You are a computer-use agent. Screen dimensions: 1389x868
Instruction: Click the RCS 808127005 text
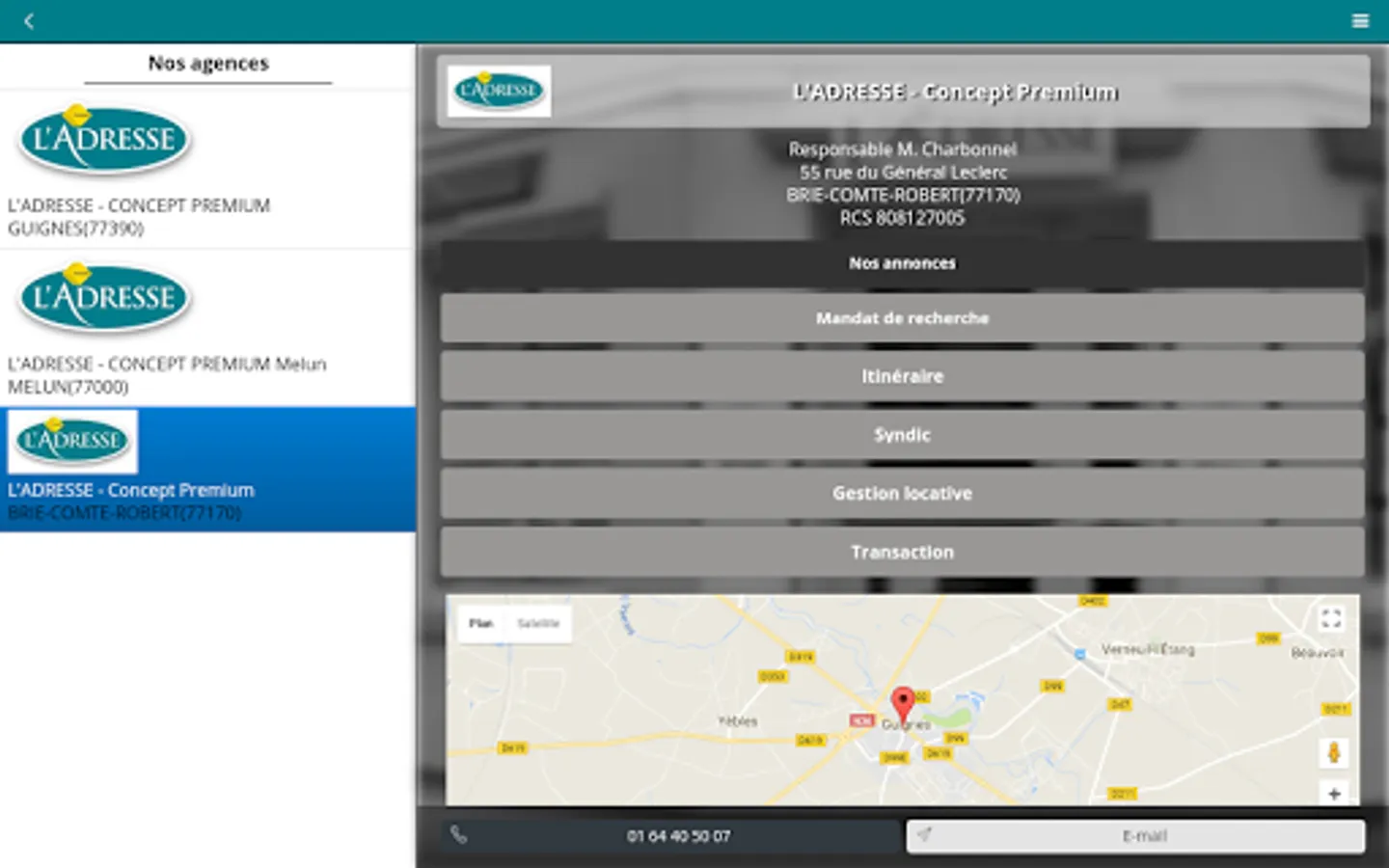coord(902,218)
